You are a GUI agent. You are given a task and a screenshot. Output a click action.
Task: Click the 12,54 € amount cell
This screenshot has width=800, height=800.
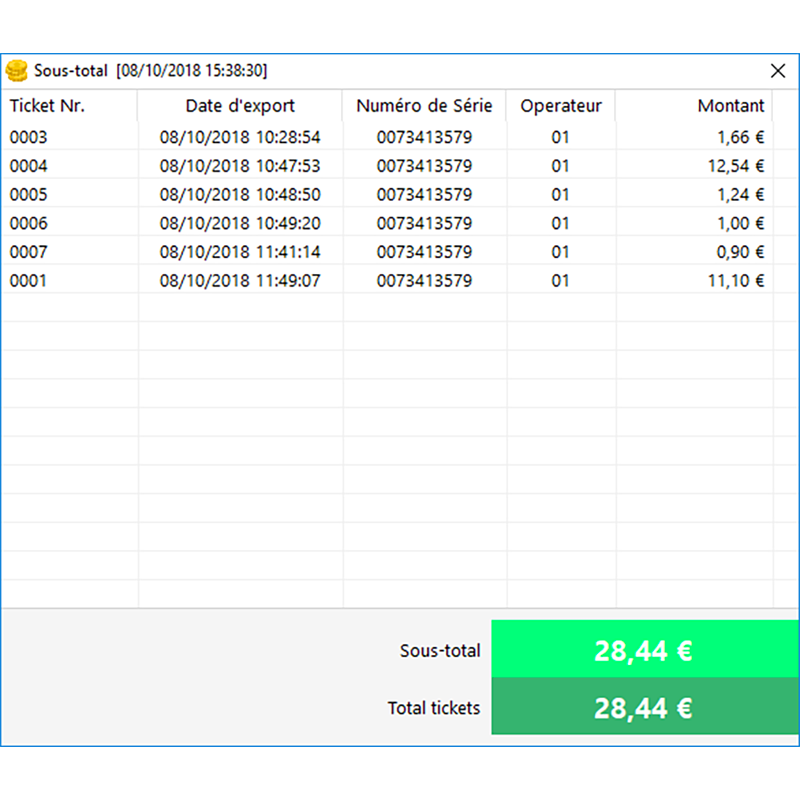pos(734,166)
